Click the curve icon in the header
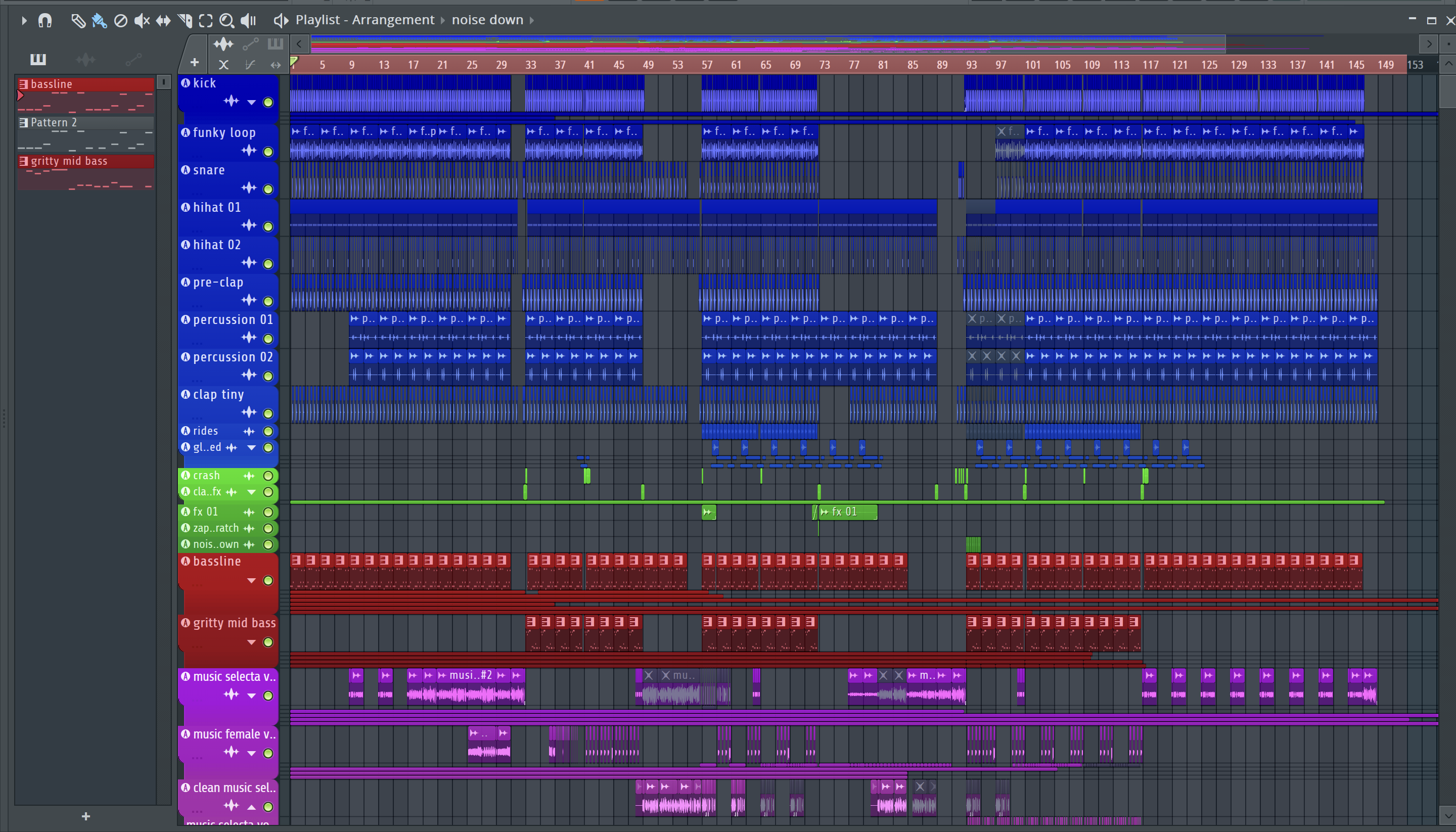This screenshot has width=1456, height=832. (250, 65)
